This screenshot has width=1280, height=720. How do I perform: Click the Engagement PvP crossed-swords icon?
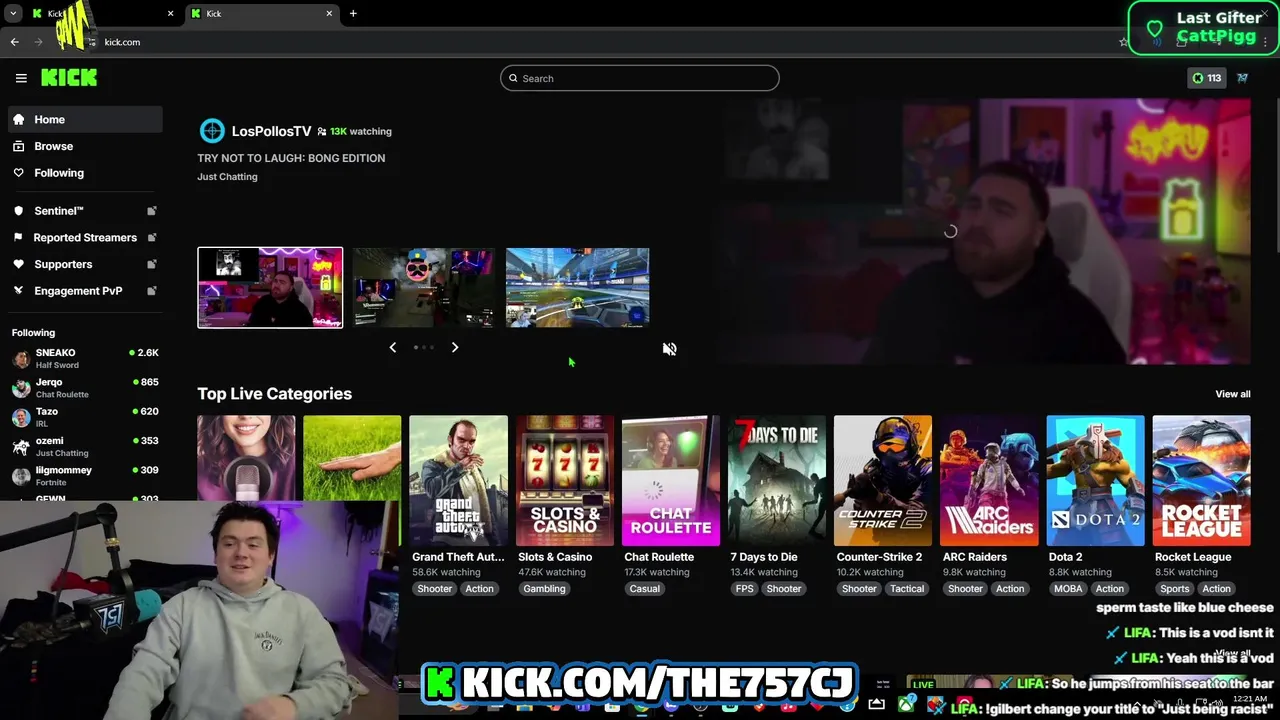click(x=19, y=291)
